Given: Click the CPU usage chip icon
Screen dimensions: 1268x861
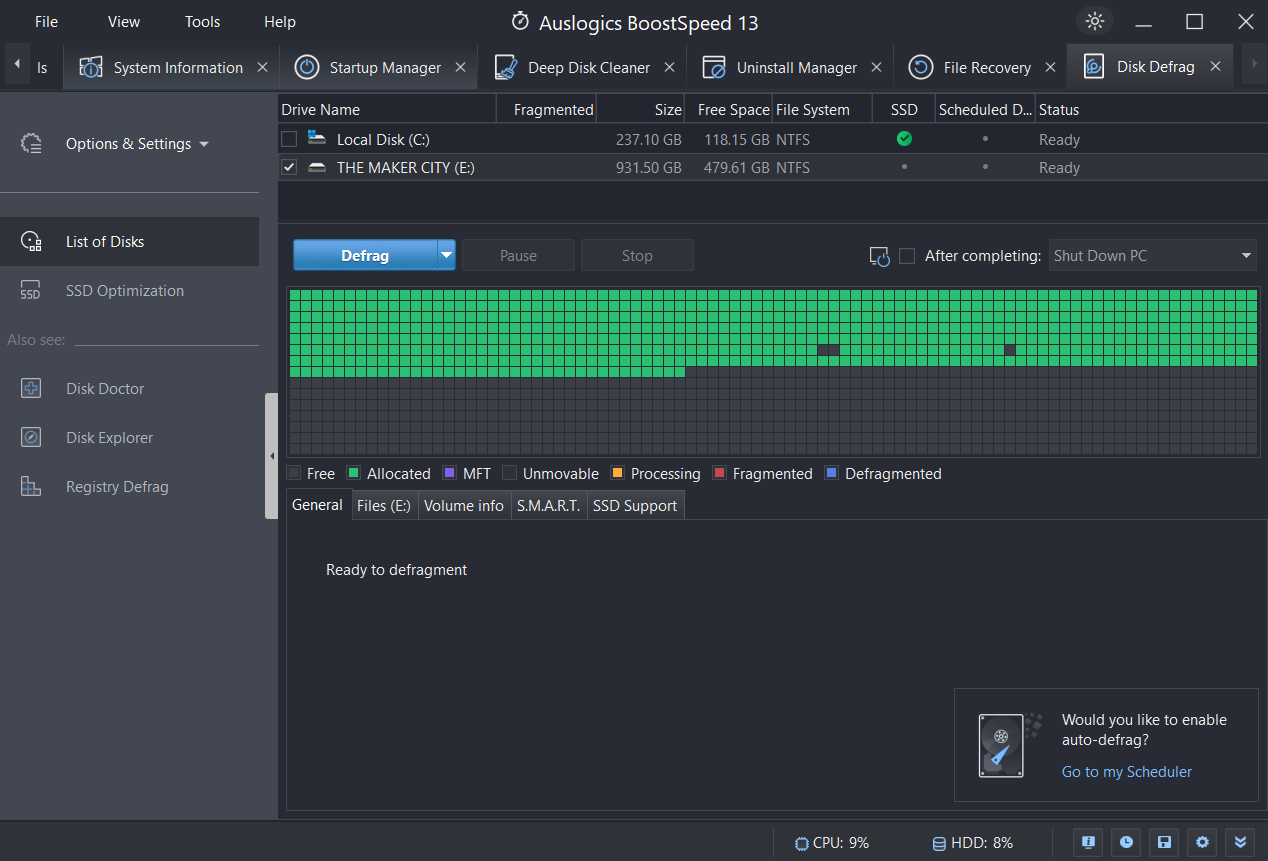Looking at the screenshot, I should [801, 843].
